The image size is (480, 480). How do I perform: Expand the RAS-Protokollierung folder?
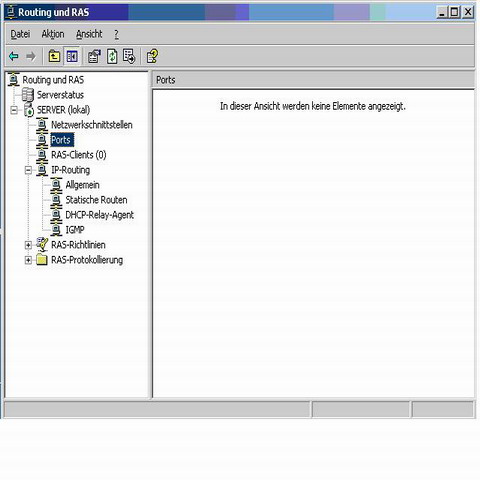tap(28, 260)
